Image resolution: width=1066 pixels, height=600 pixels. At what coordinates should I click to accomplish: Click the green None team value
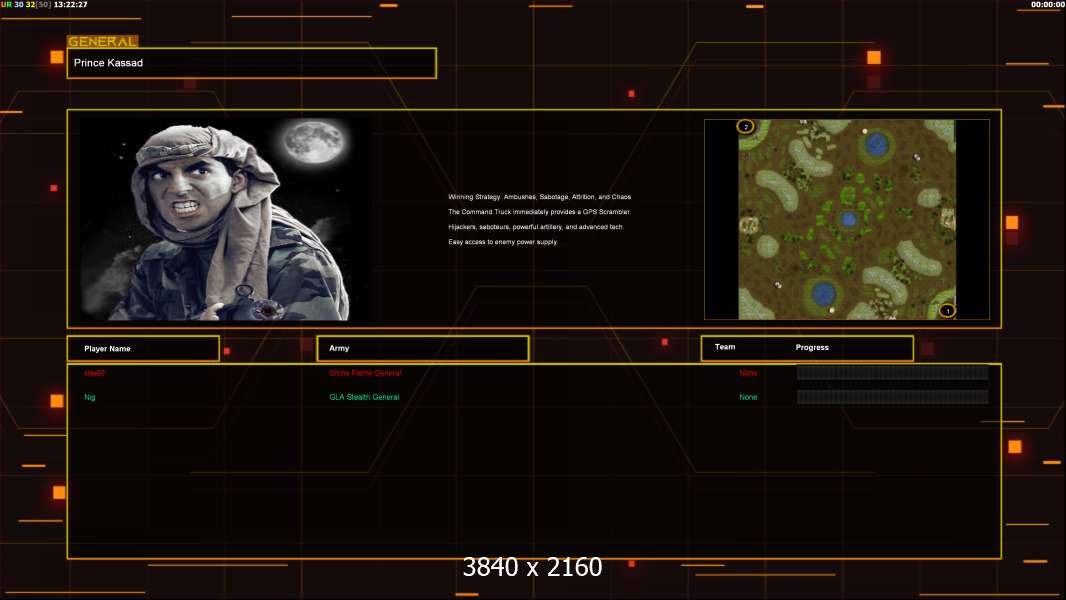click(748, 397)
